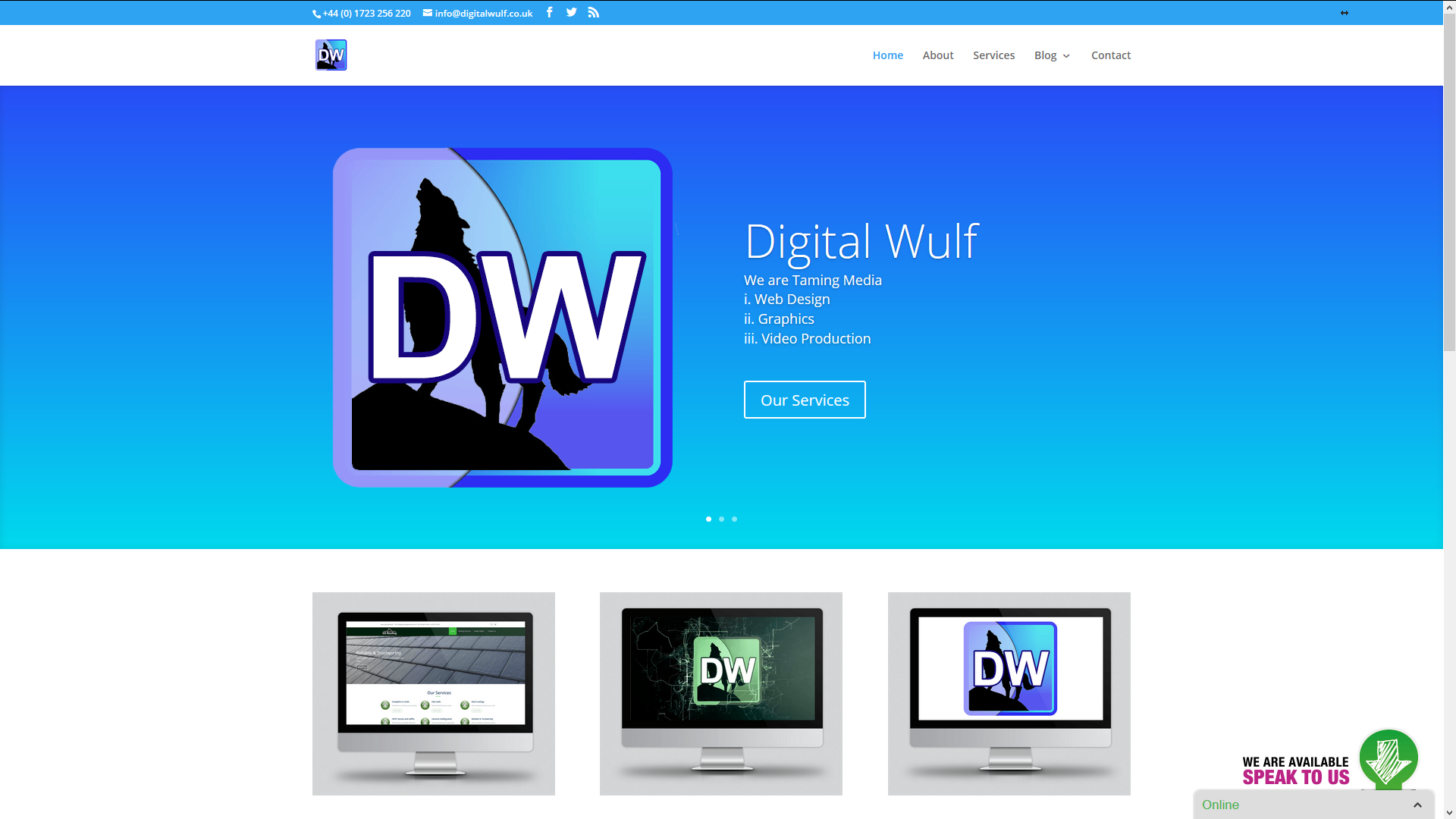Expand the Blog menu dropdown

click(1052, 55)
